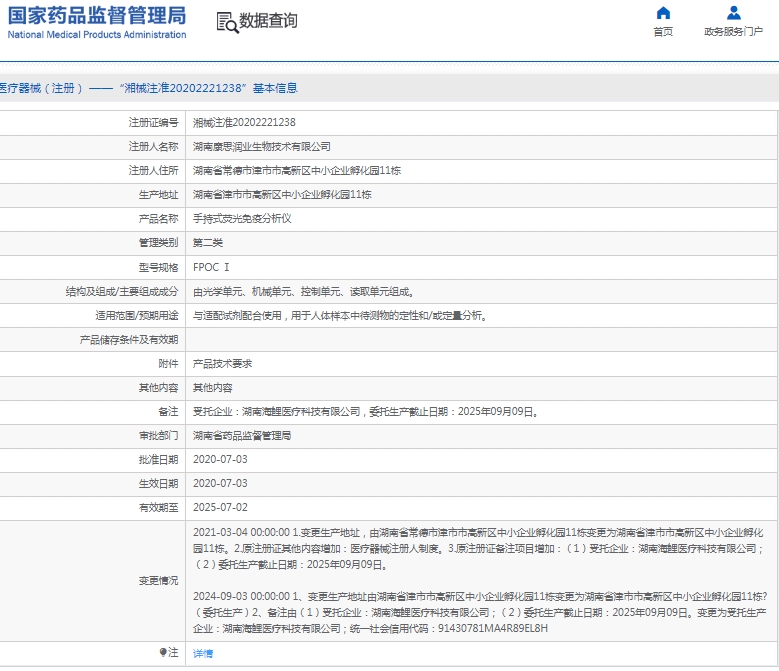Select 生效日期 value 2020-07-03

tap(220, 483)
